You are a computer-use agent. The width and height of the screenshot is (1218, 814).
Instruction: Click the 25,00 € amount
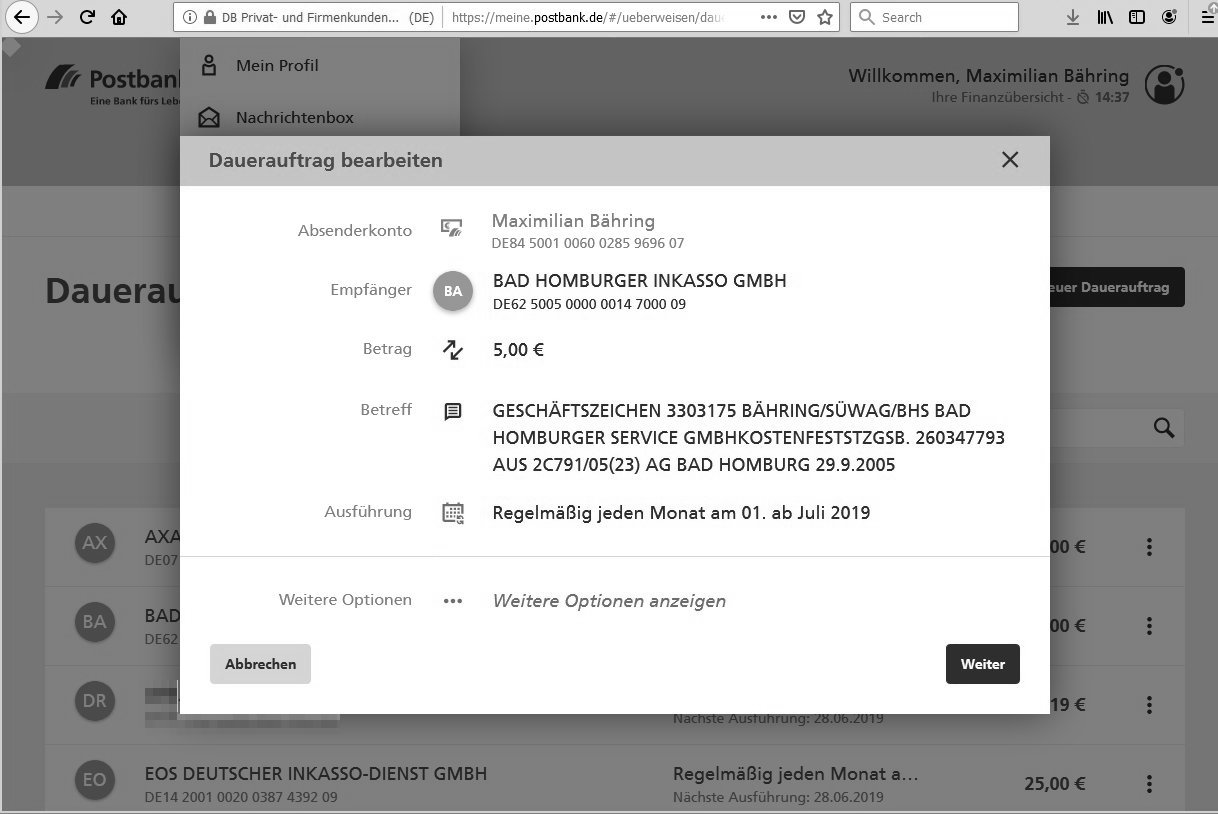pos(1055,783)
